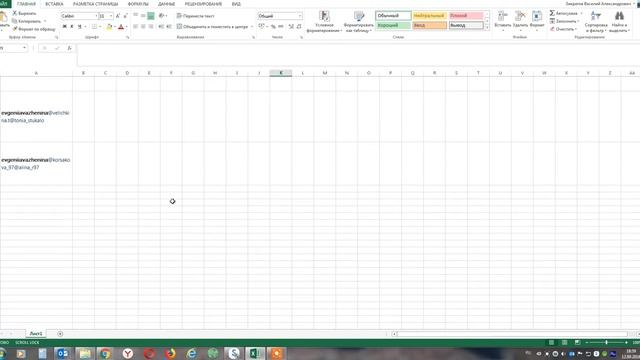Open the ФОРМУЛЫ tab
640x360 pixels.
pos(138,4)
